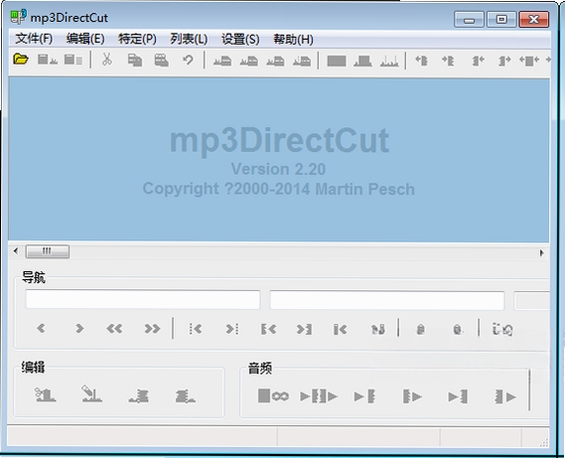Viewport: 565px width, 458px height.
Task: Click the solid bar left chevron icon
Action: (x=340, y=329)
